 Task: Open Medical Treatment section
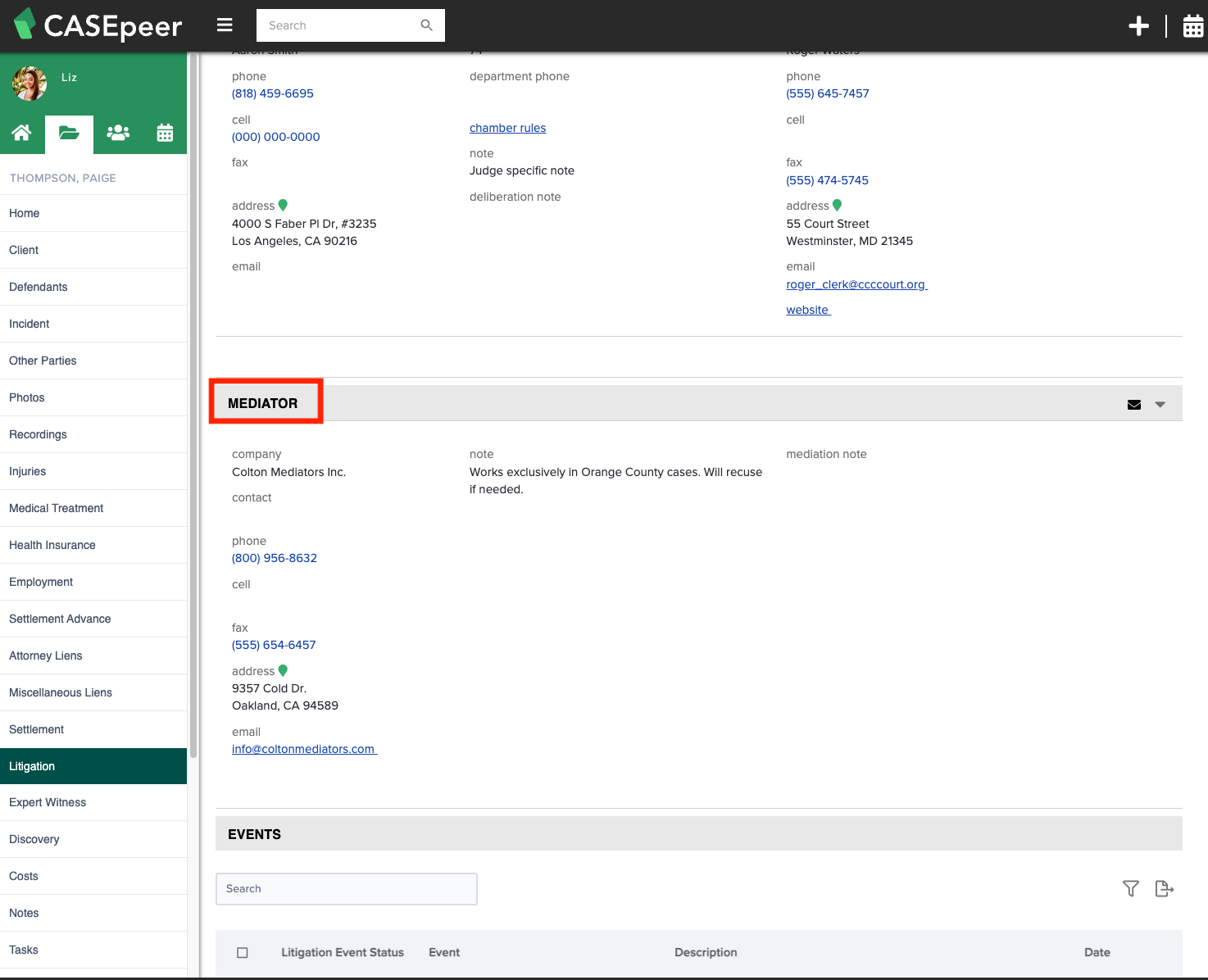[93, 508]
